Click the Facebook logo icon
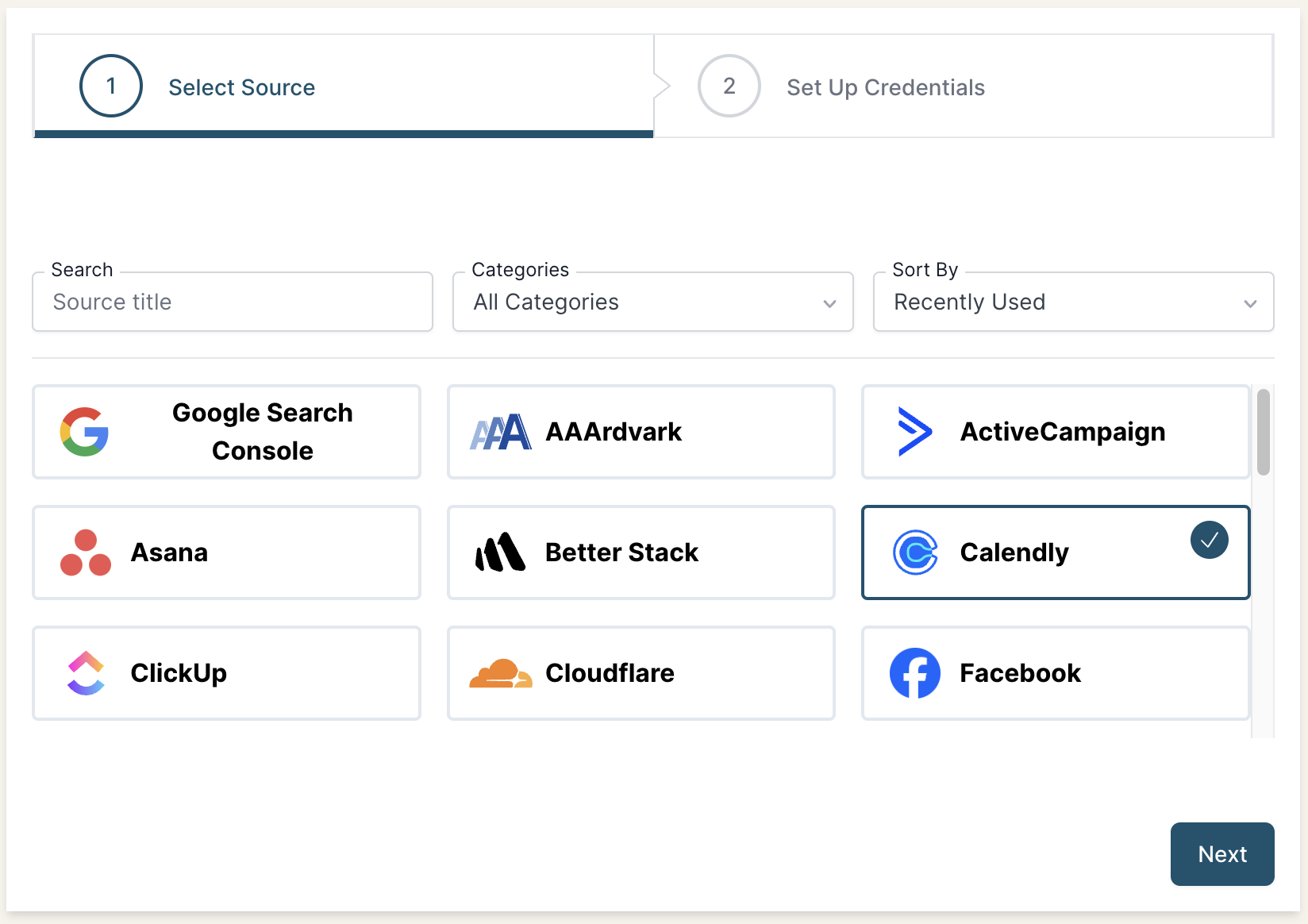Viewport: 1308px width, 924px height. coord(915,673)
